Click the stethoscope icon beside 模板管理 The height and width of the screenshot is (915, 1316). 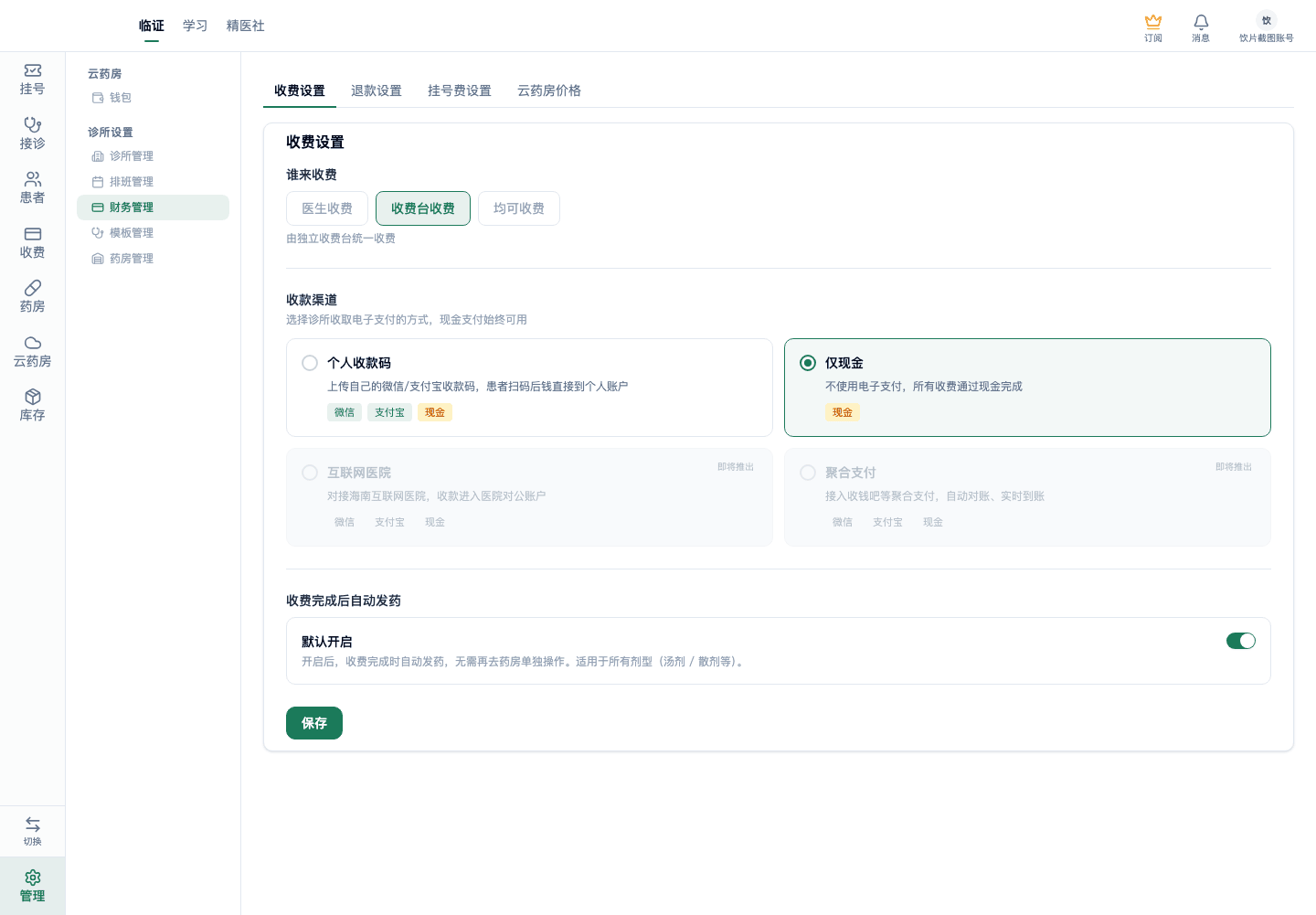click(98, 233)
